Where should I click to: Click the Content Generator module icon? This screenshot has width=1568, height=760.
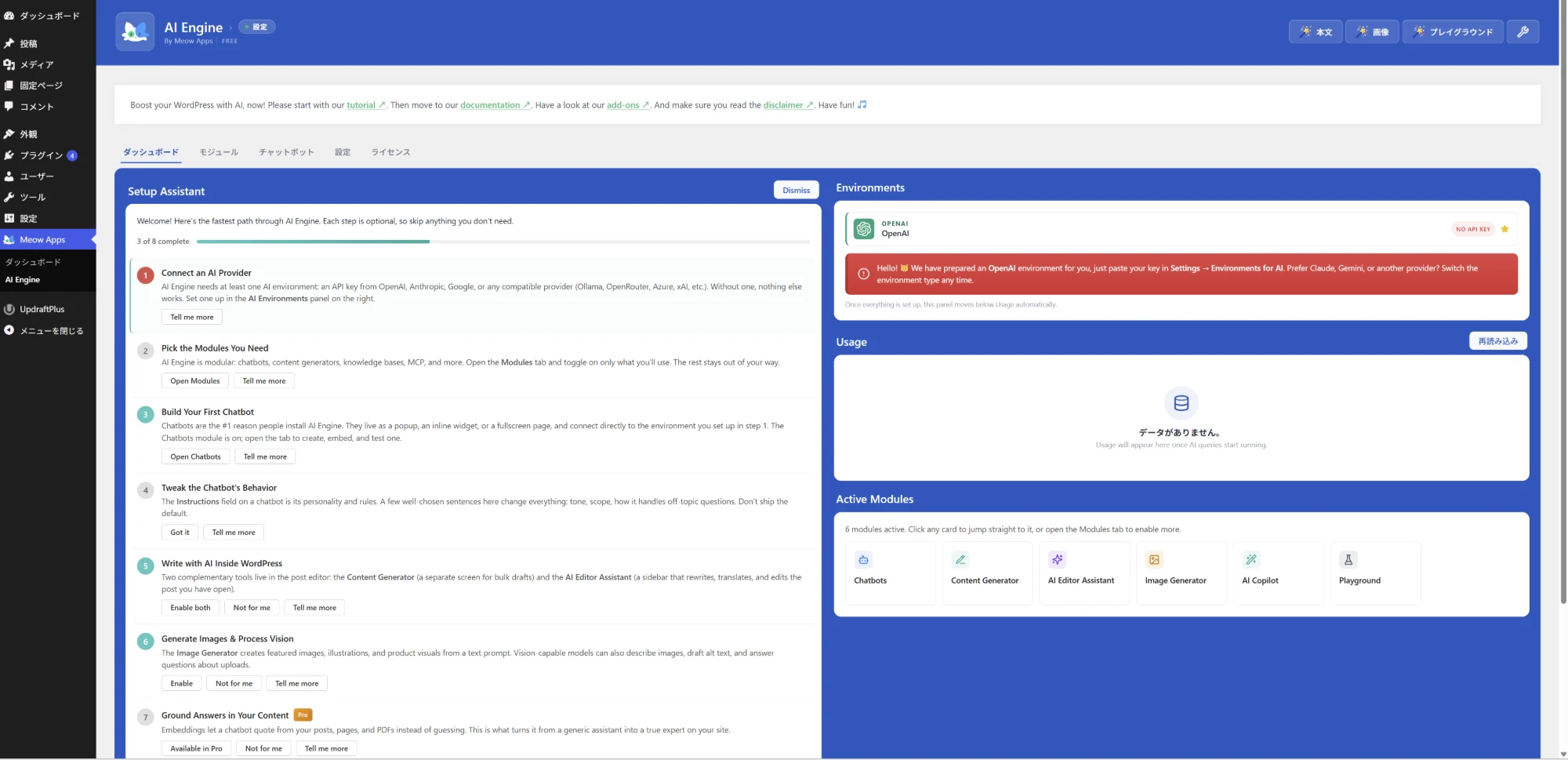(960, 559)
